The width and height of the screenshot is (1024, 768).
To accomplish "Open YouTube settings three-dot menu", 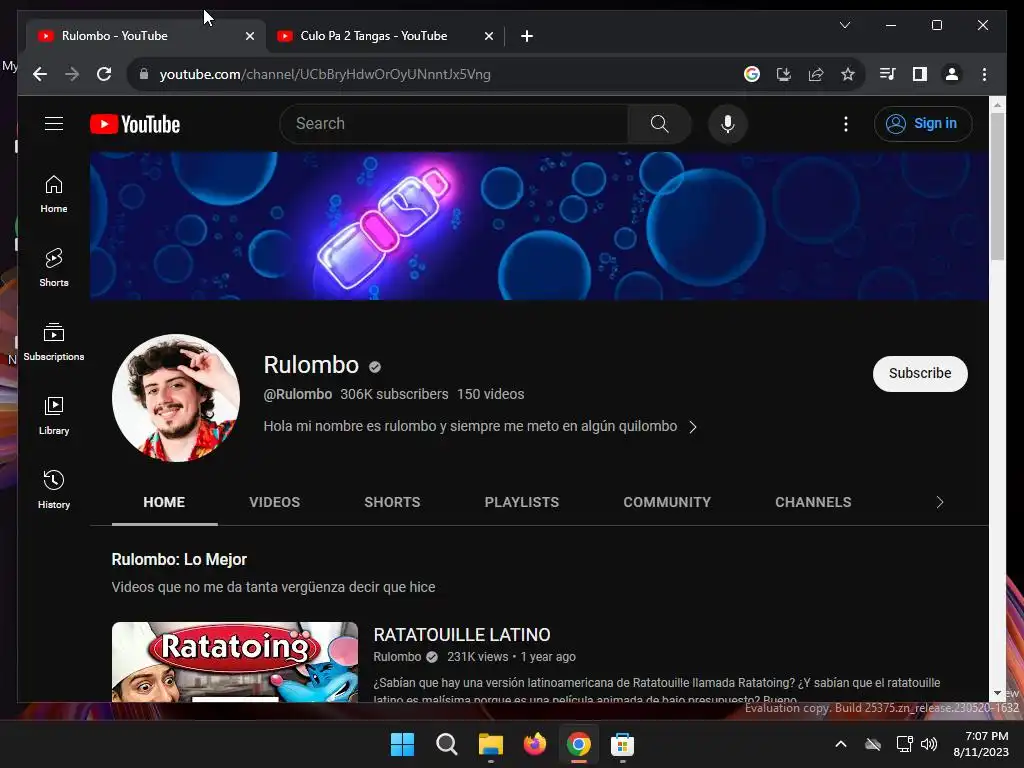I will pos(846,123).
